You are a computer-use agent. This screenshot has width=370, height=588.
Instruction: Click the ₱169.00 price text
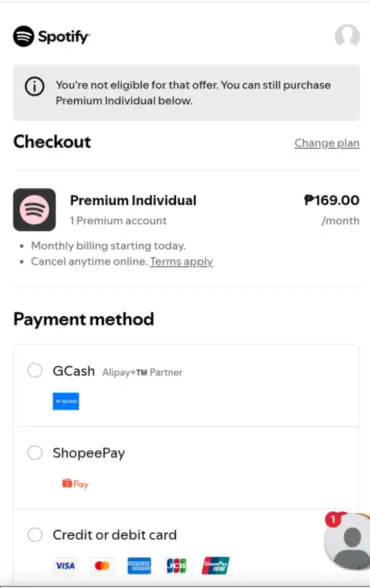[331, 200]
